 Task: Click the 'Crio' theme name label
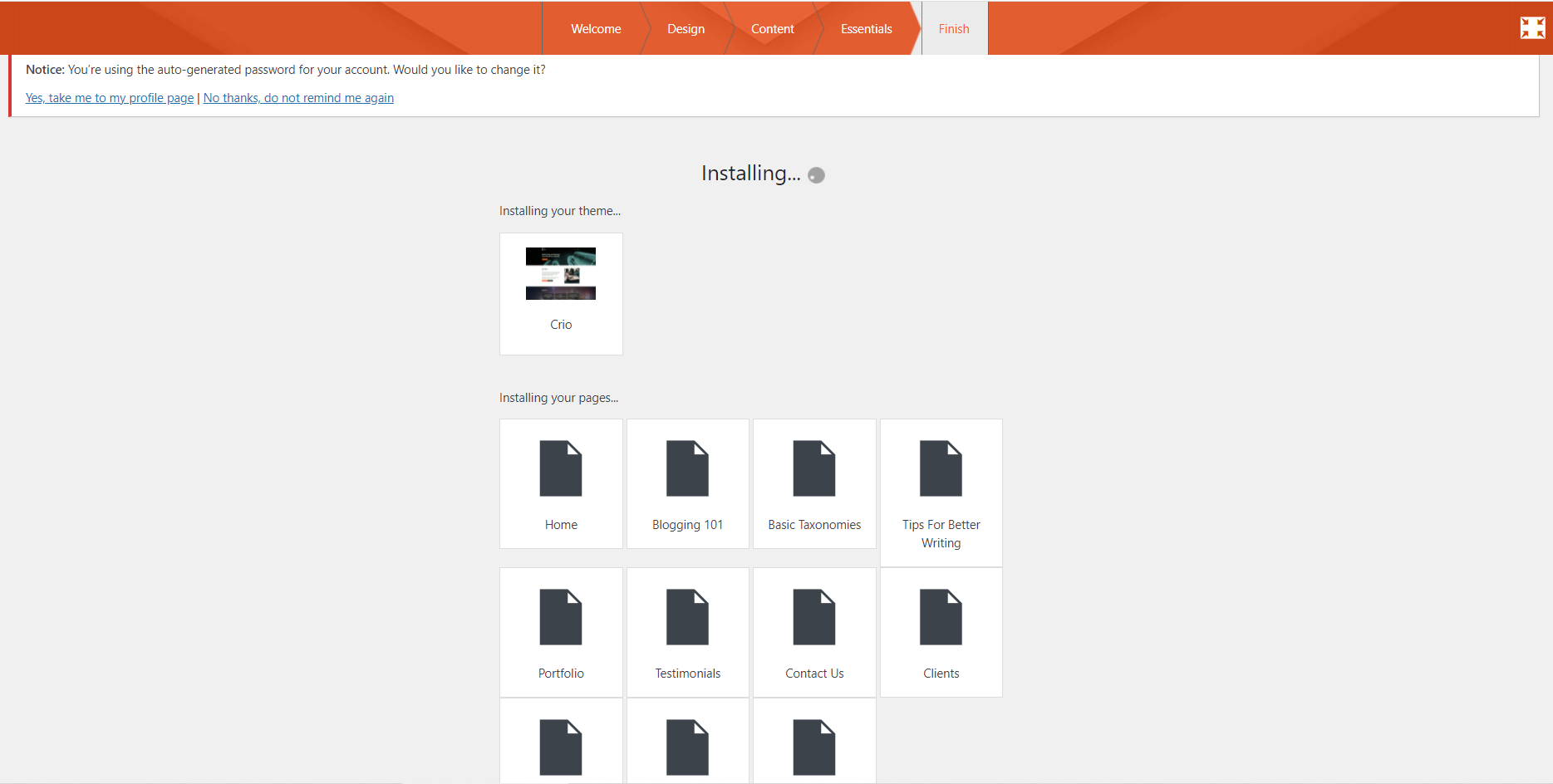(561, 325)
